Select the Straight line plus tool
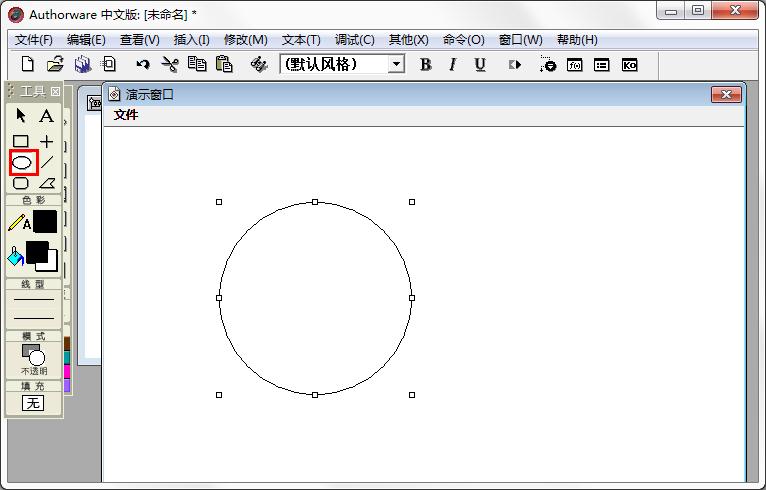This screenshot has width=766, height=490. point(46,141)
